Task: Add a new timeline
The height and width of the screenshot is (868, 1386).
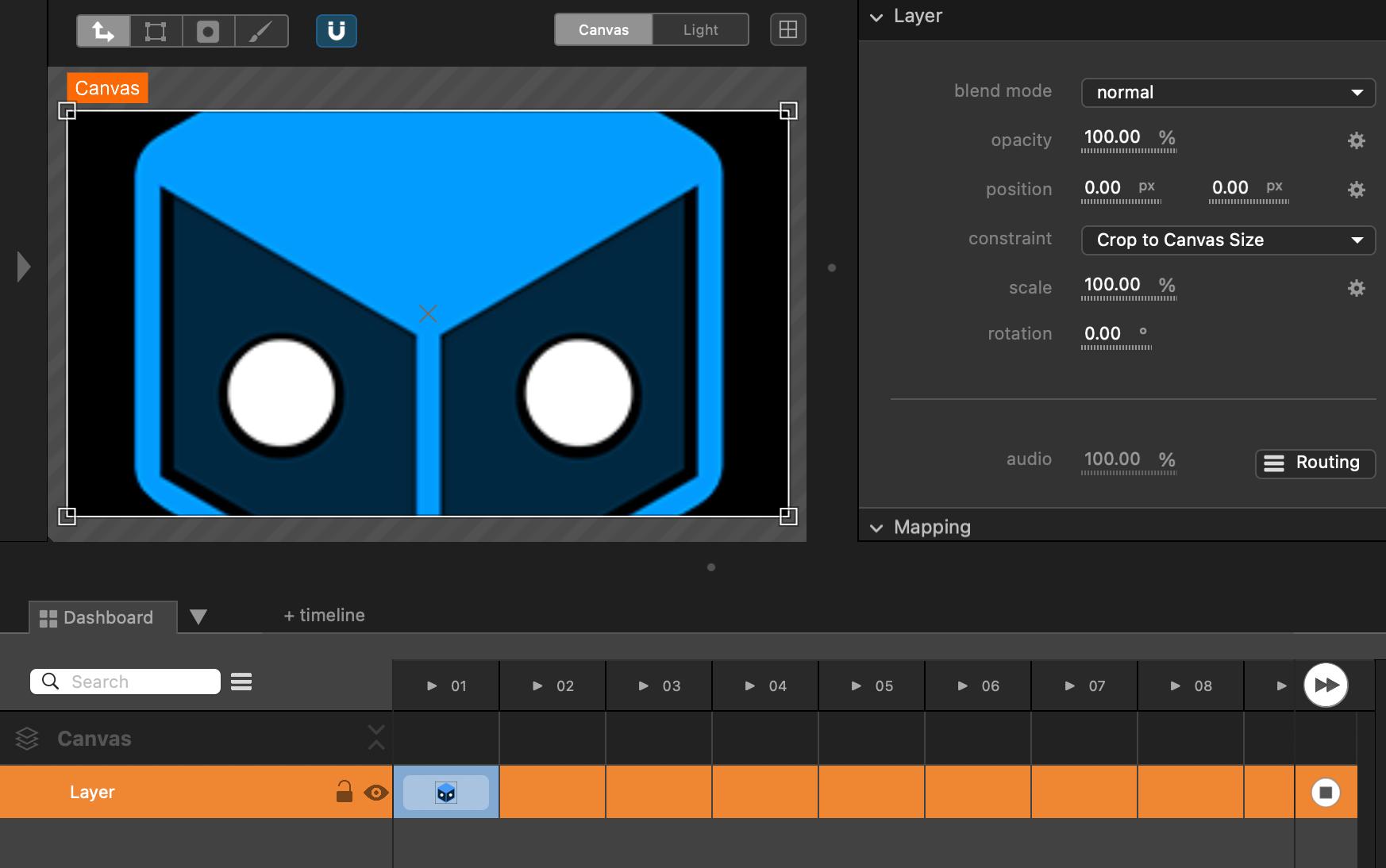Action: click(324, 615)
